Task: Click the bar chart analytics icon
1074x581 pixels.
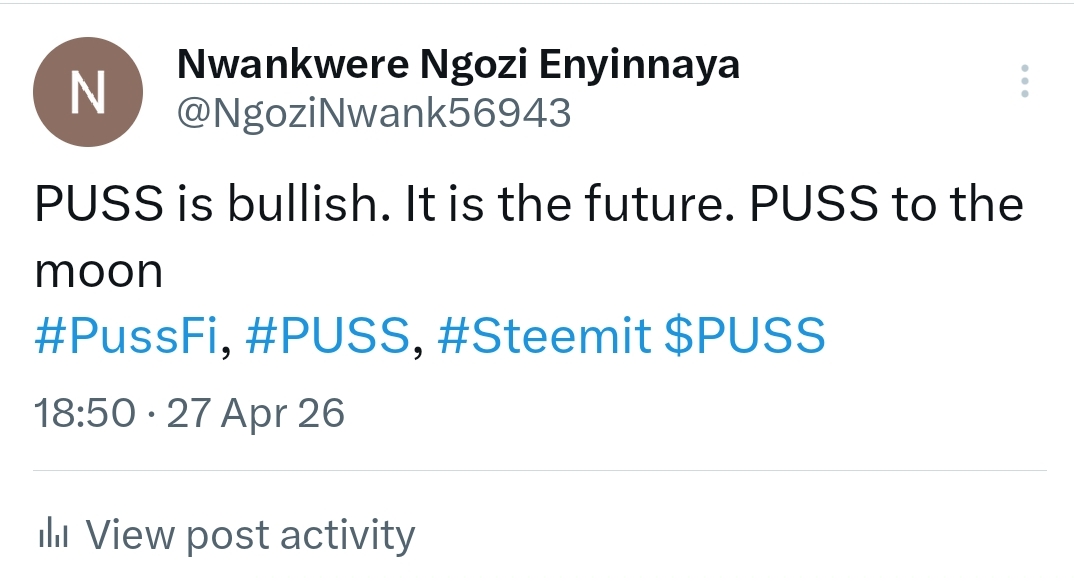Action: pyautogui.click(x=51, y=536)
